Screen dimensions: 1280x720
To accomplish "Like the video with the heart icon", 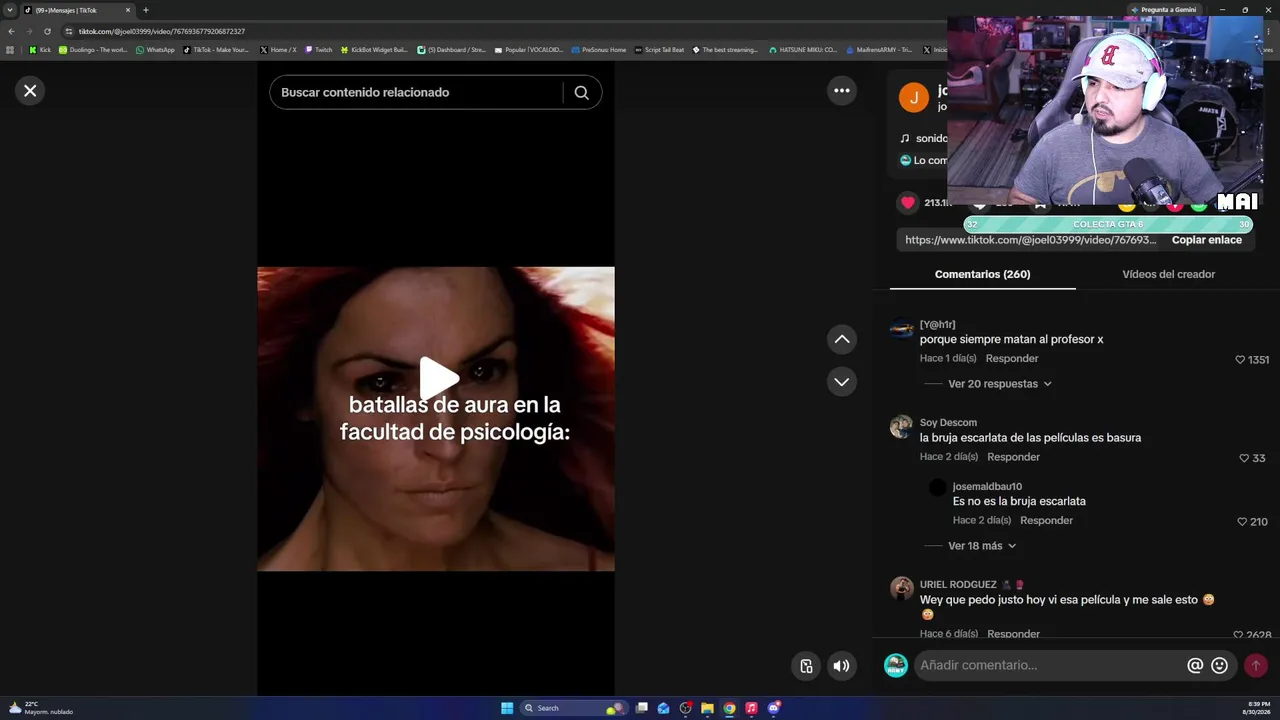I will tap(907, 203).
